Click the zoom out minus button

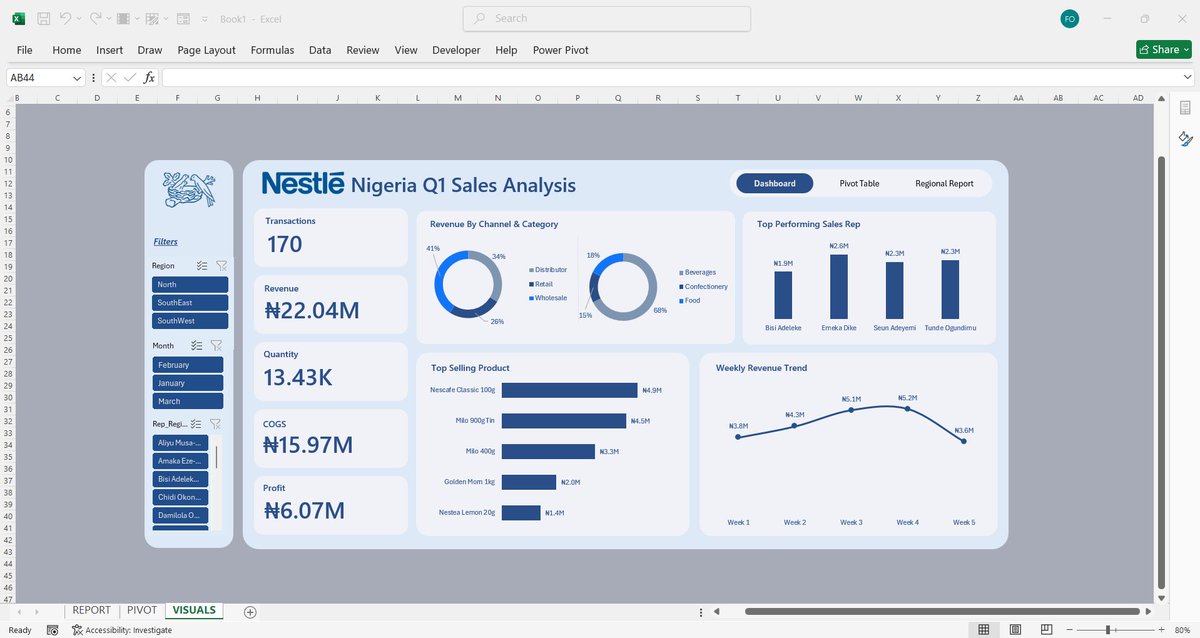(1069, 630)
